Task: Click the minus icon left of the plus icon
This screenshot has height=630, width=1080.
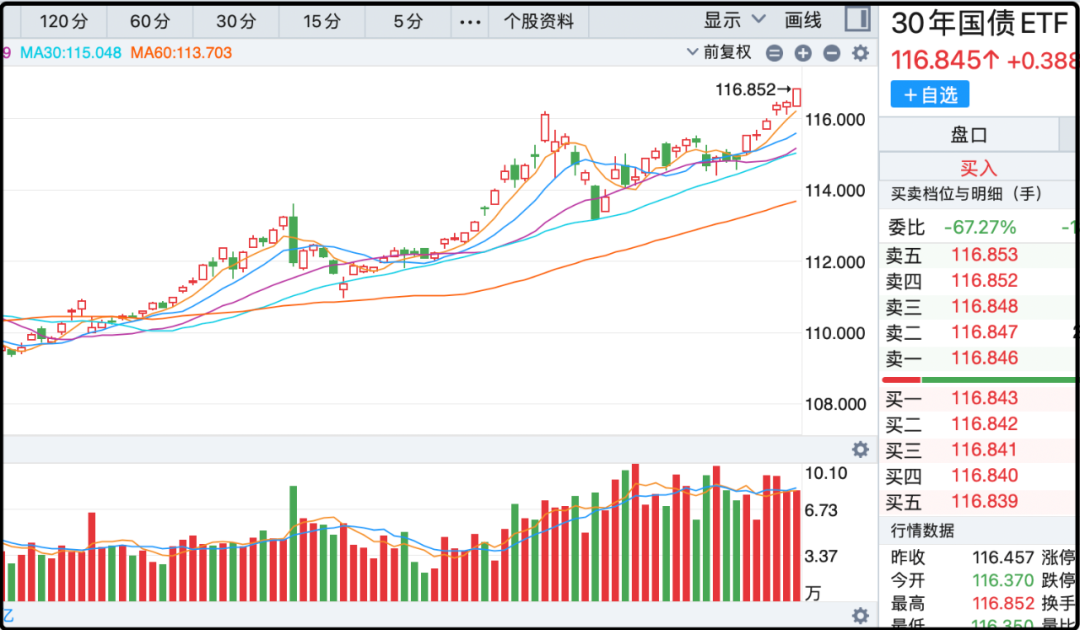Action: [x=774, y=53]
